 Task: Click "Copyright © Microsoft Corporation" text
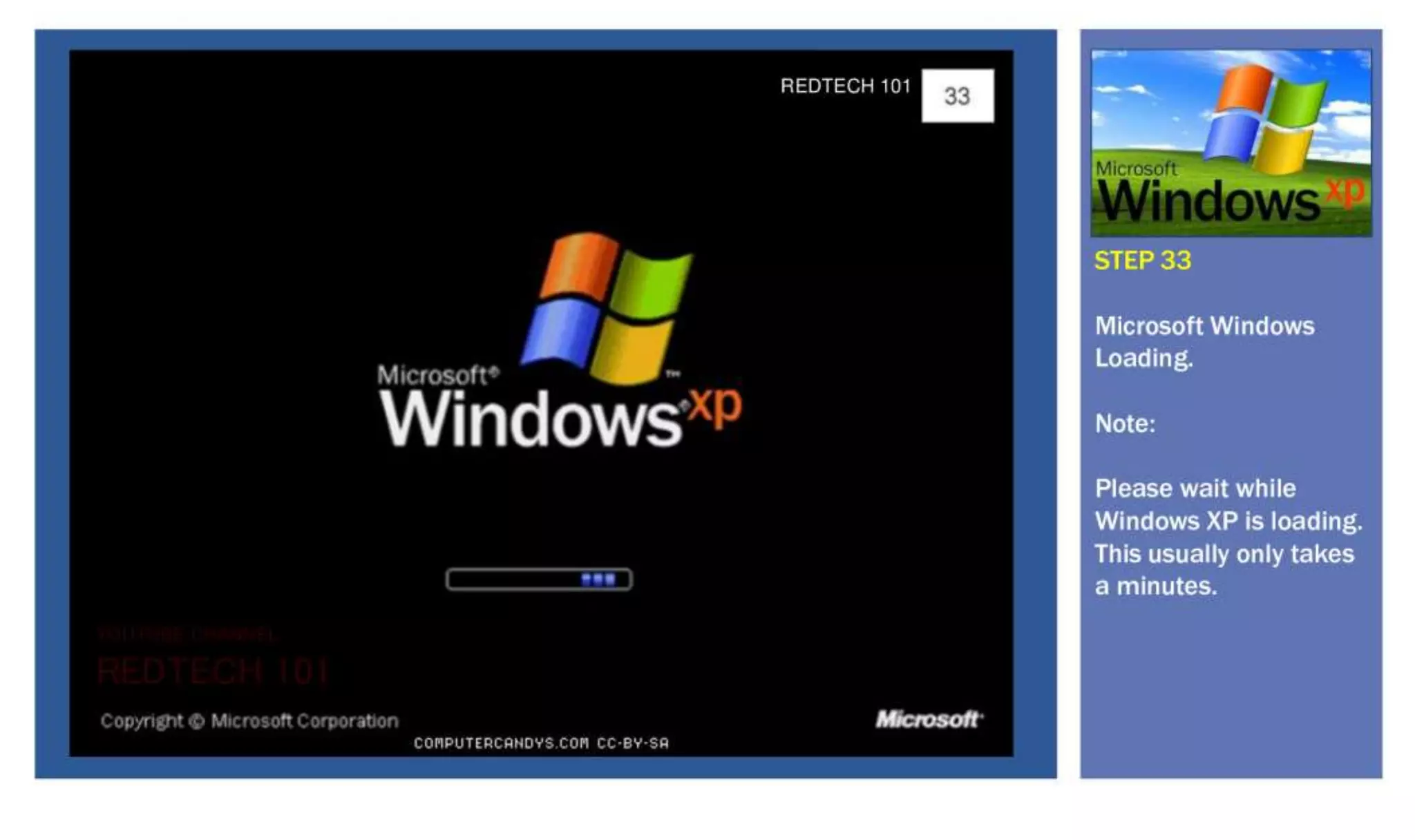(x=249, y=721)
